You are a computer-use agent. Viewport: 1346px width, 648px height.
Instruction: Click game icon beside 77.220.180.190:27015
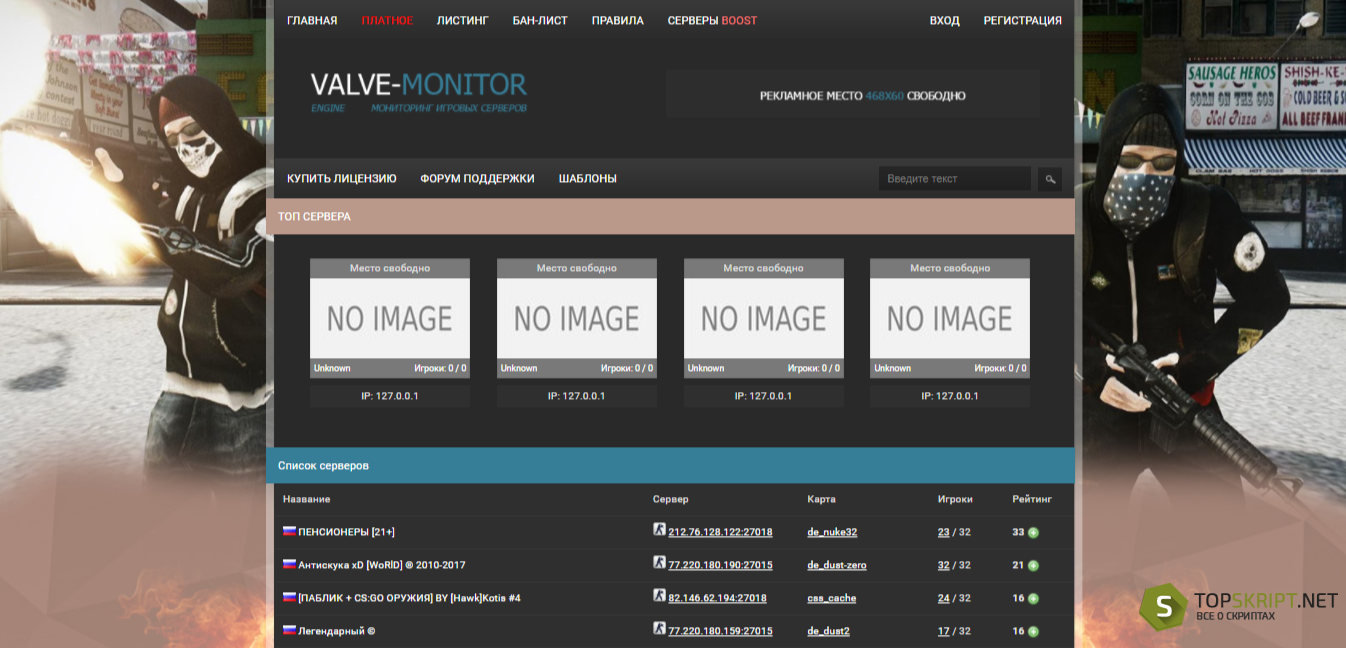click(x=659, y=563)
